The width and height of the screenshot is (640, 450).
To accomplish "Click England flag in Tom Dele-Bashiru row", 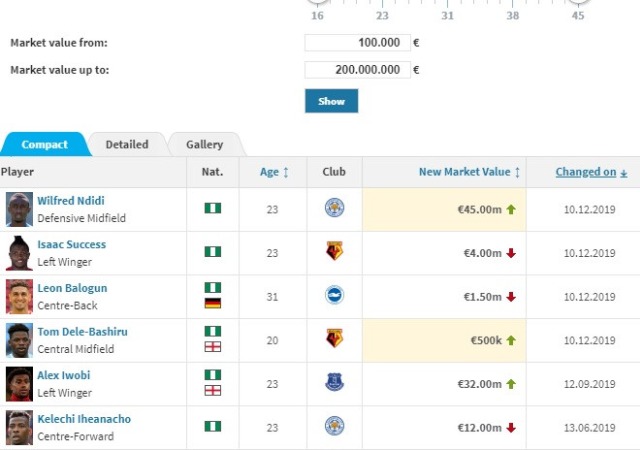I will point(212,347).
